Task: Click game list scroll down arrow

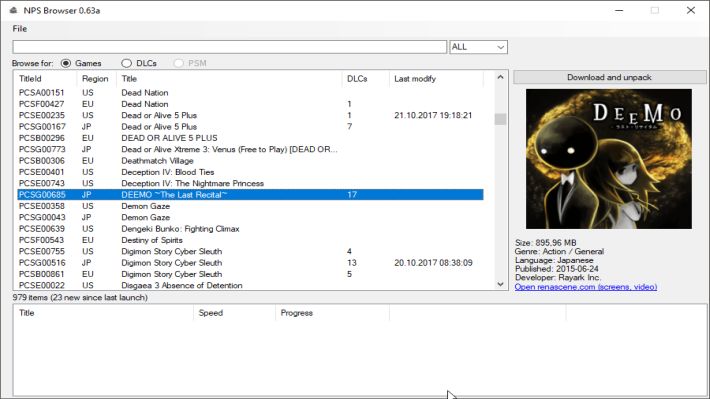Action: [x=500, y=284]
